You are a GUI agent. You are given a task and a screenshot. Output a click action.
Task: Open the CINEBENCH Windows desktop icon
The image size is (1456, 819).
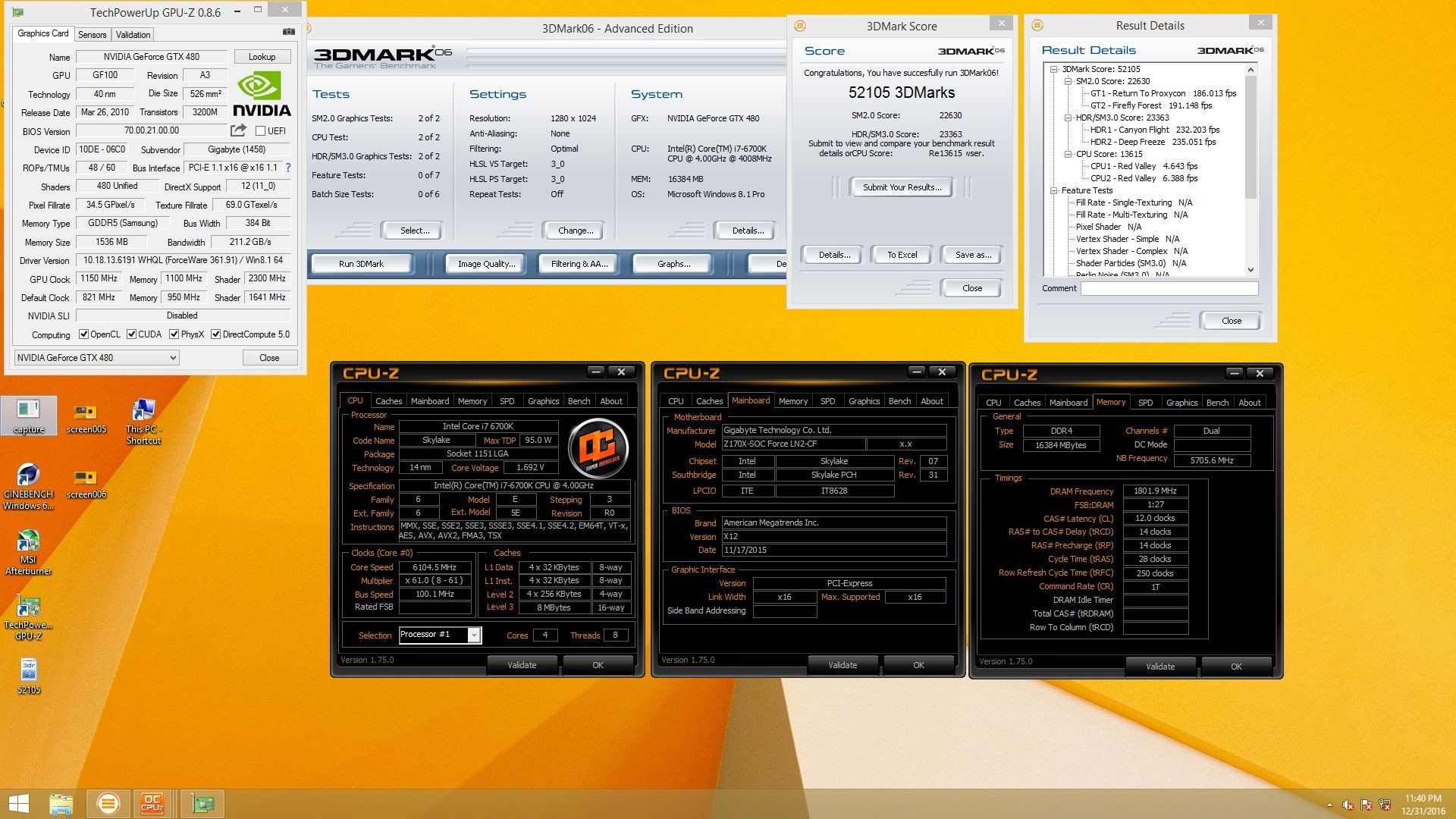pyautogui.click(x=29, y=486)
